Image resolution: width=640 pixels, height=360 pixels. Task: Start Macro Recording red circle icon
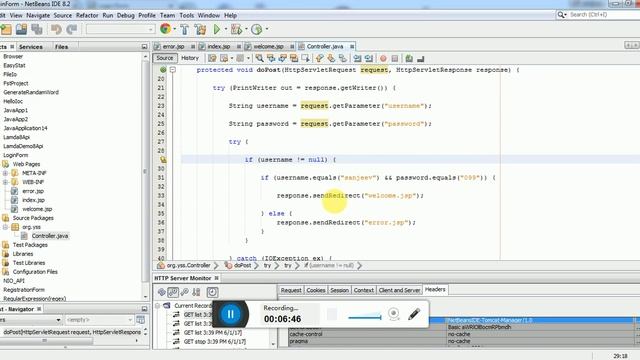[383, 58]
